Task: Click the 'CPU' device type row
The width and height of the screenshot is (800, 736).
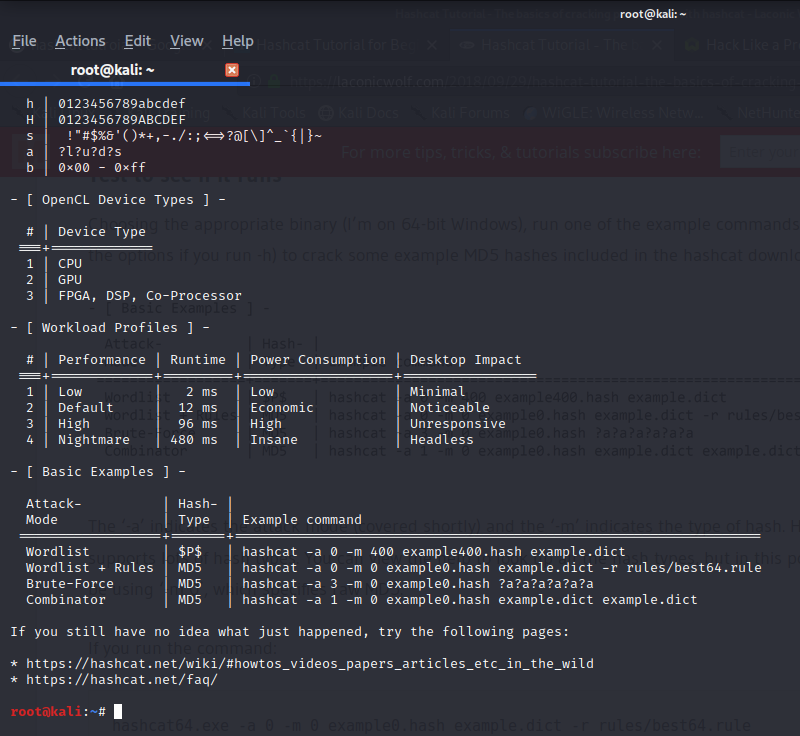Action: pos(70,264)
